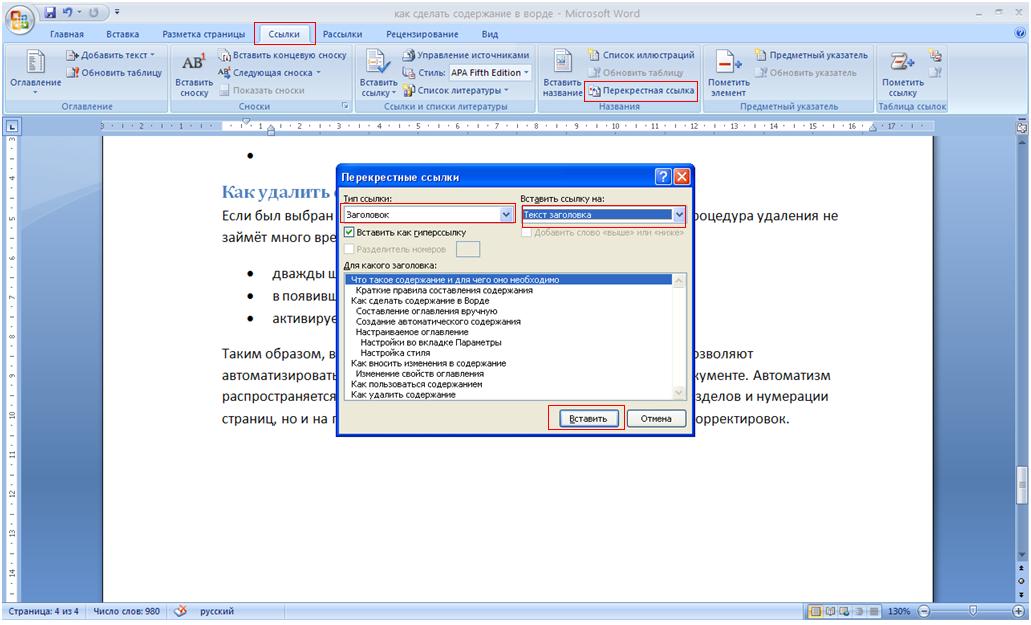
Task: Click the Предметный указатель icon
Action: 811,56
